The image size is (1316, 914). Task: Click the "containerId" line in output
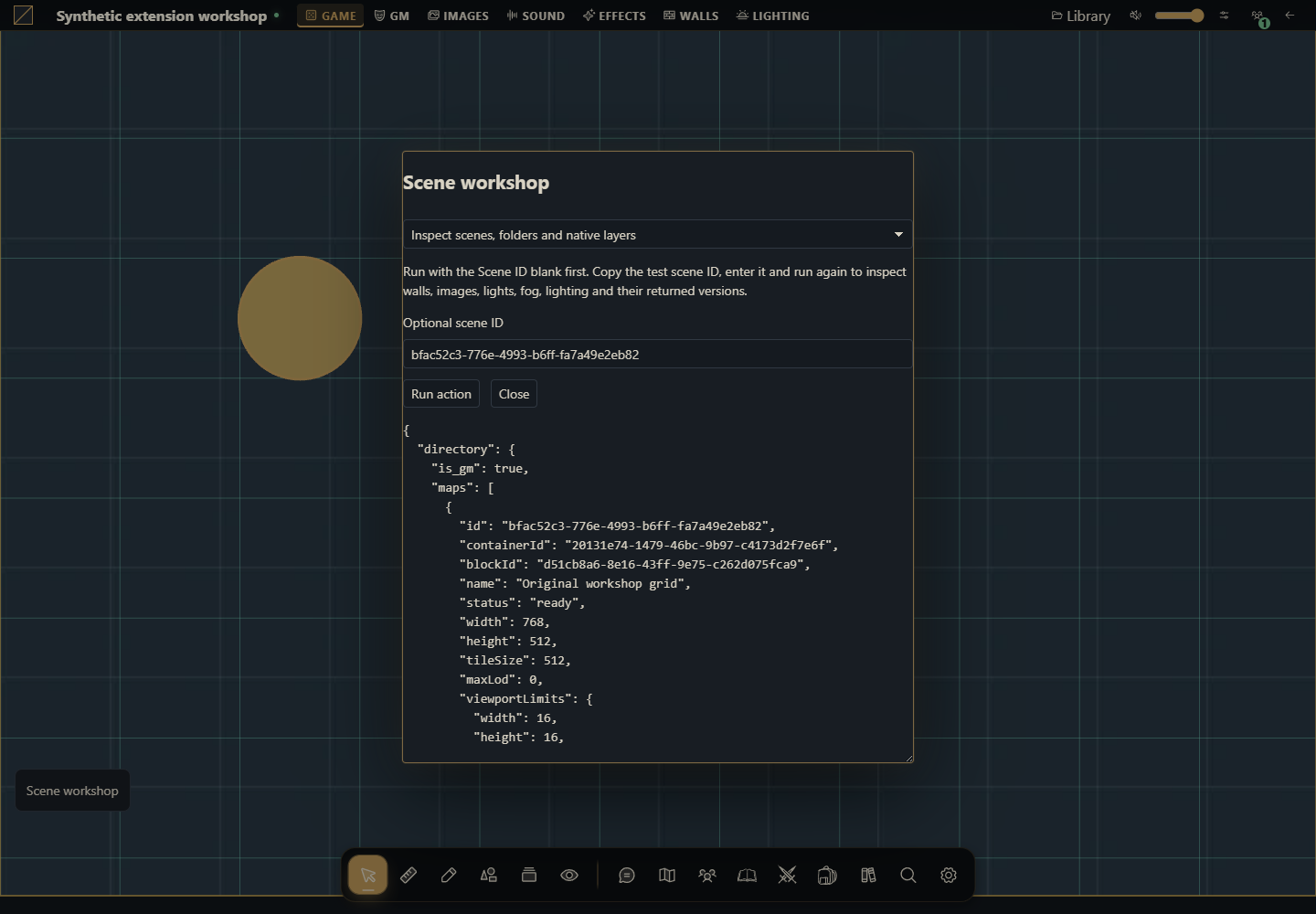pos(649,546)
